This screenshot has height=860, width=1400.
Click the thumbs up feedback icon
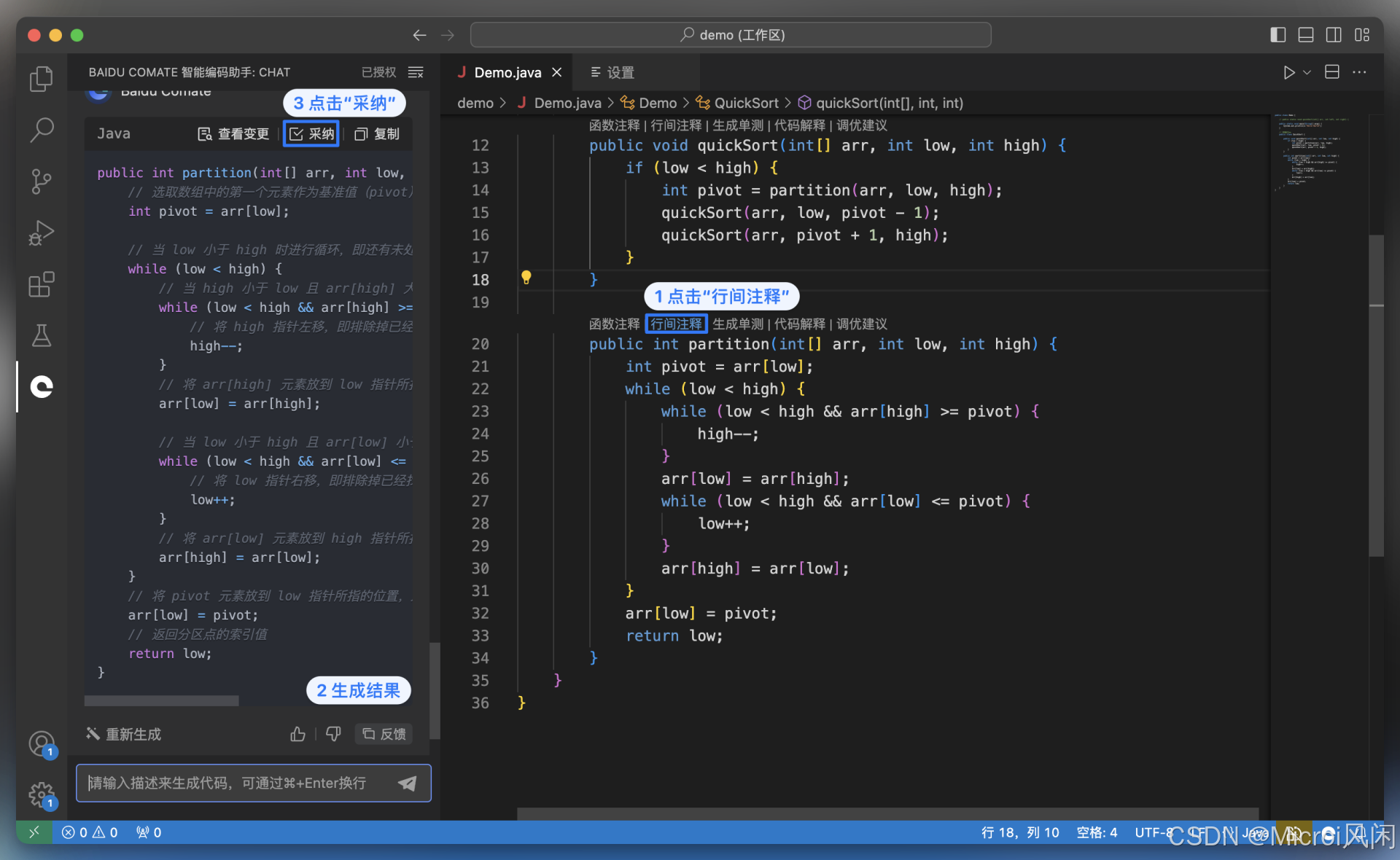tap(297, 734)
